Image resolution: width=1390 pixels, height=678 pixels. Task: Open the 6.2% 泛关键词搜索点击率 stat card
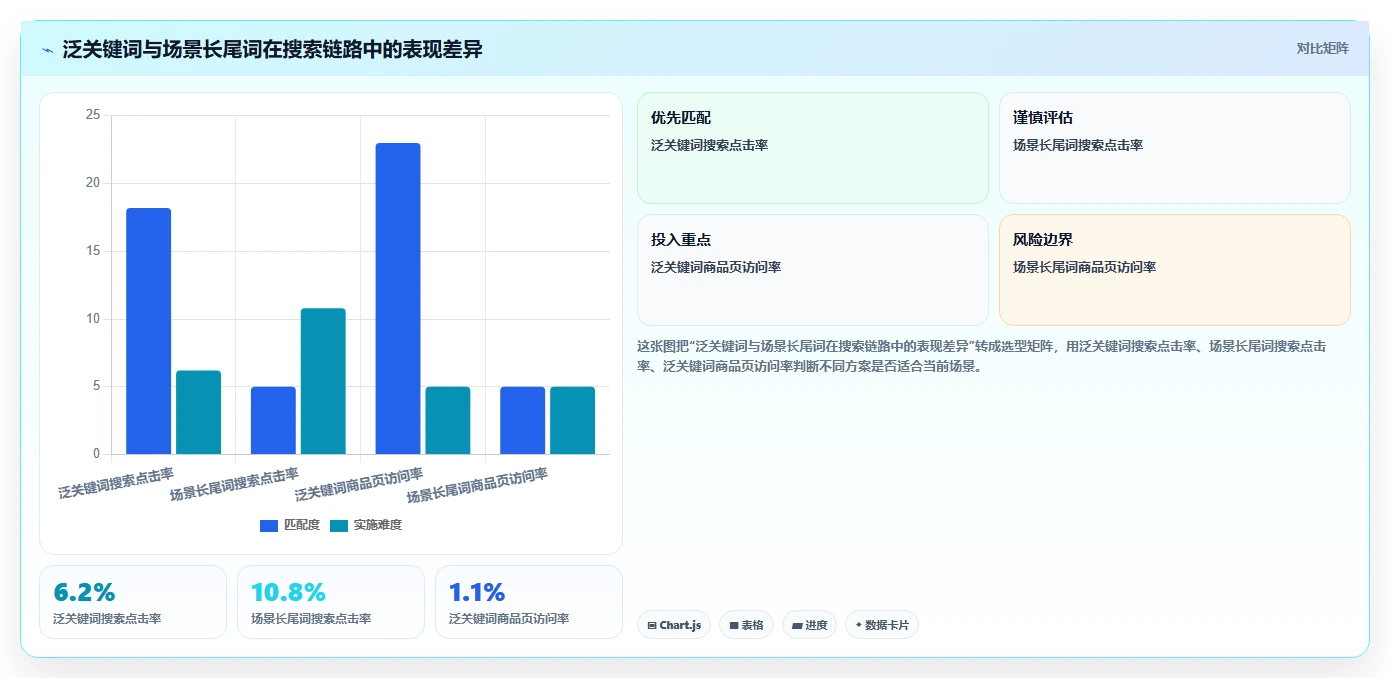pos(133,602)
